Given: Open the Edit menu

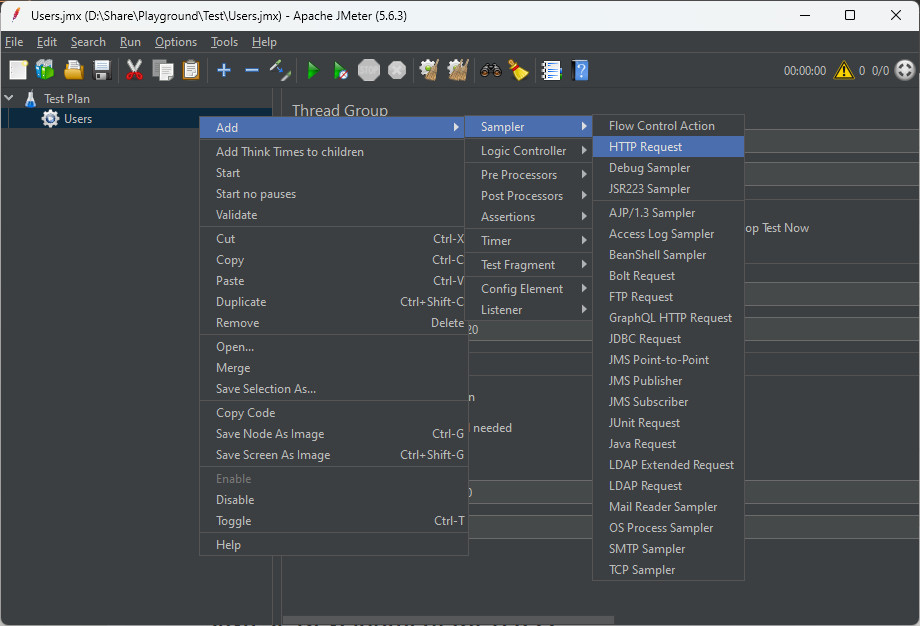Looking at the screenshot, I should tap(47, 42).
